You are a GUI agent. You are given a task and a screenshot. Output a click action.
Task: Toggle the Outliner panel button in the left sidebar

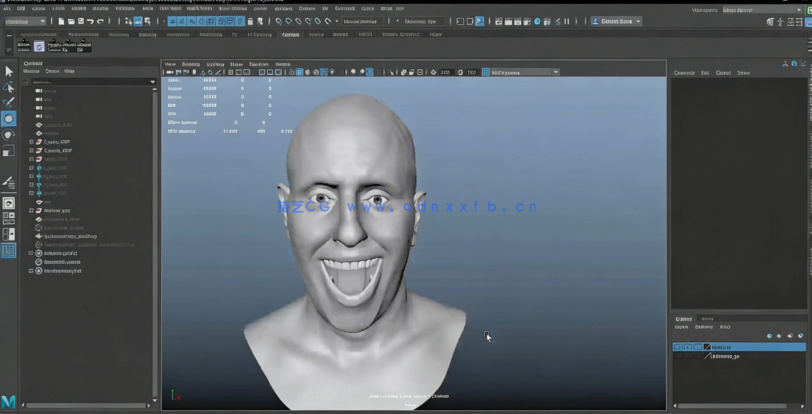8,251
